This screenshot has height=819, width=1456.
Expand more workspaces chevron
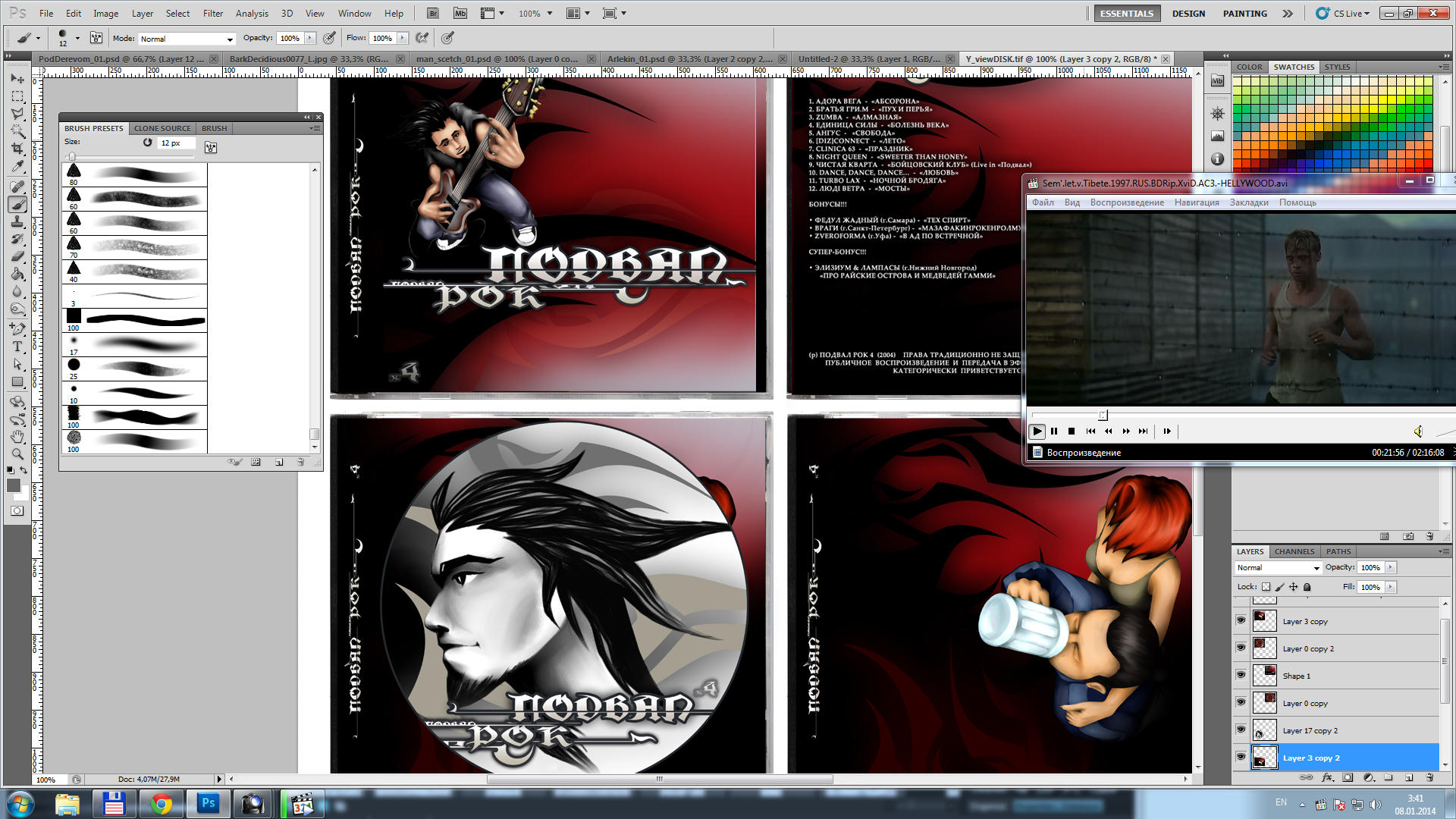coord(1288,13)
